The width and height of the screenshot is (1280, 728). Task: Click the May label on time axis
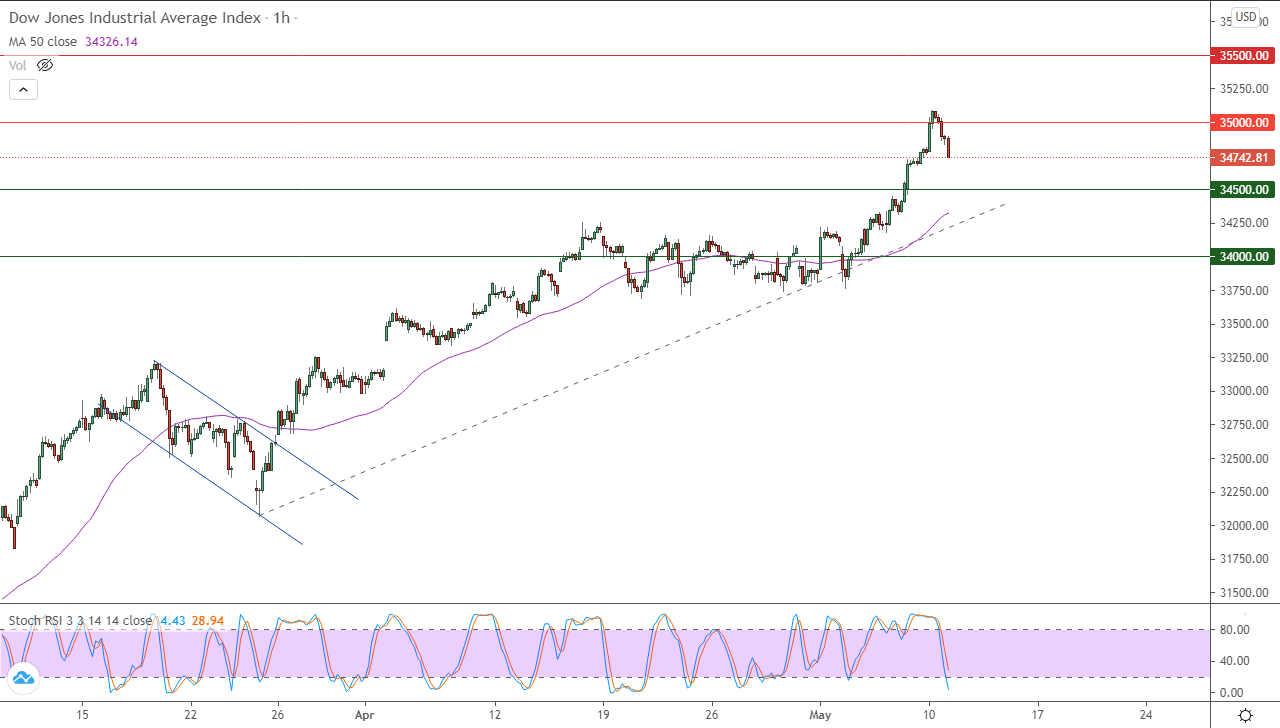tap(820, 715)
